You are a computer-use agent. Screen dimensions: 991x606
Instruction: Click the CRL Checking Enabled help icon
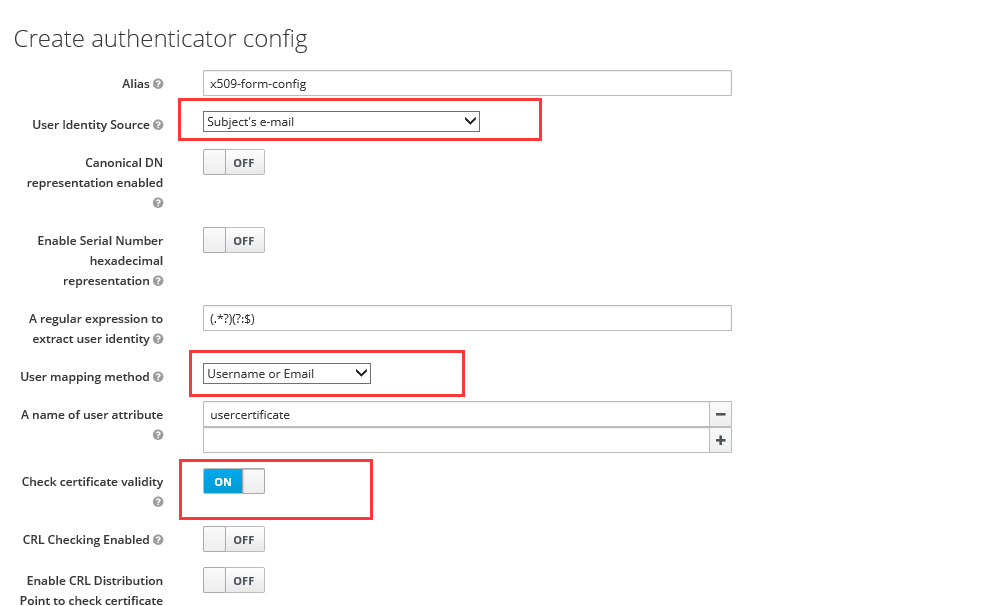(x=158, y=539)
